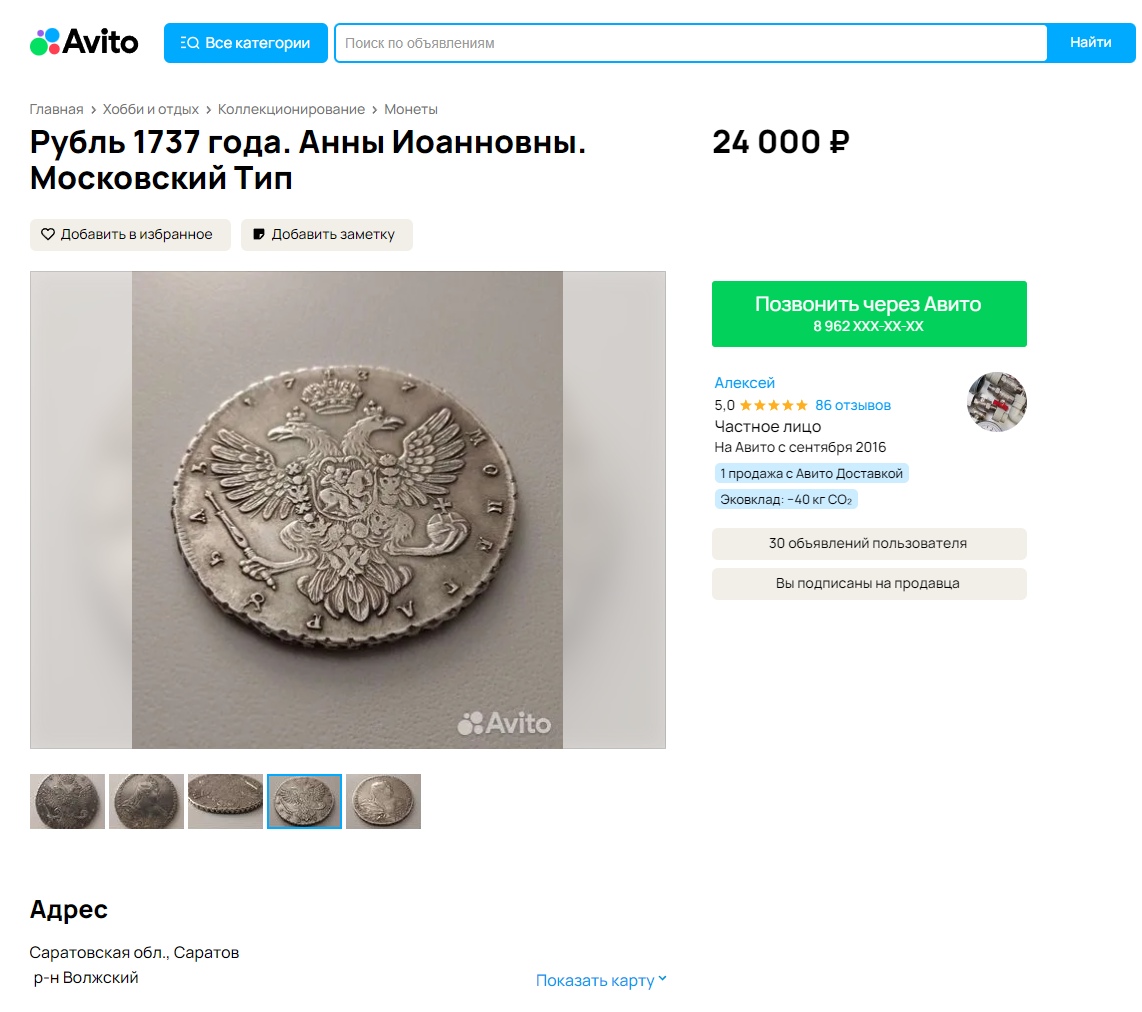The height and width of the screenshot is (1012, 1142).
Task: Click the Avito logo
Action: coord(84,42)
